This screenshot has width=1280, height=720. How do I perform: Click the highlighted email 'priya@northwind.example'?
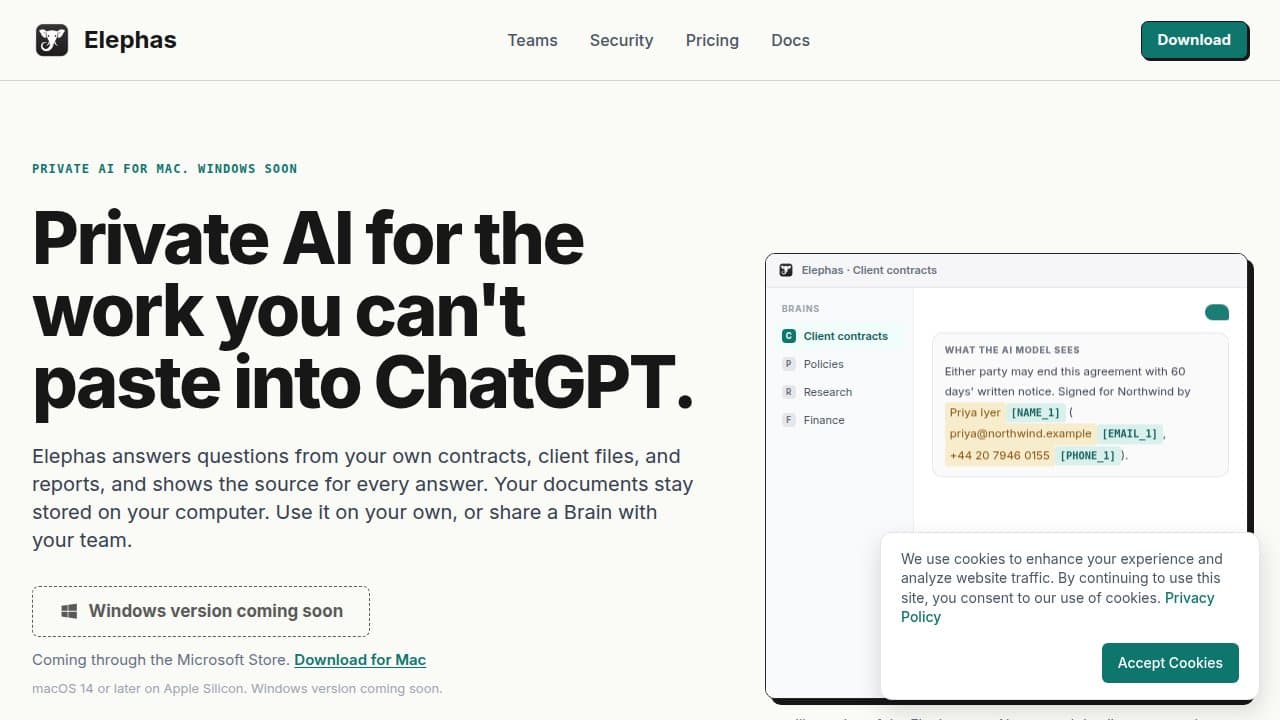tap(1020, 433)
